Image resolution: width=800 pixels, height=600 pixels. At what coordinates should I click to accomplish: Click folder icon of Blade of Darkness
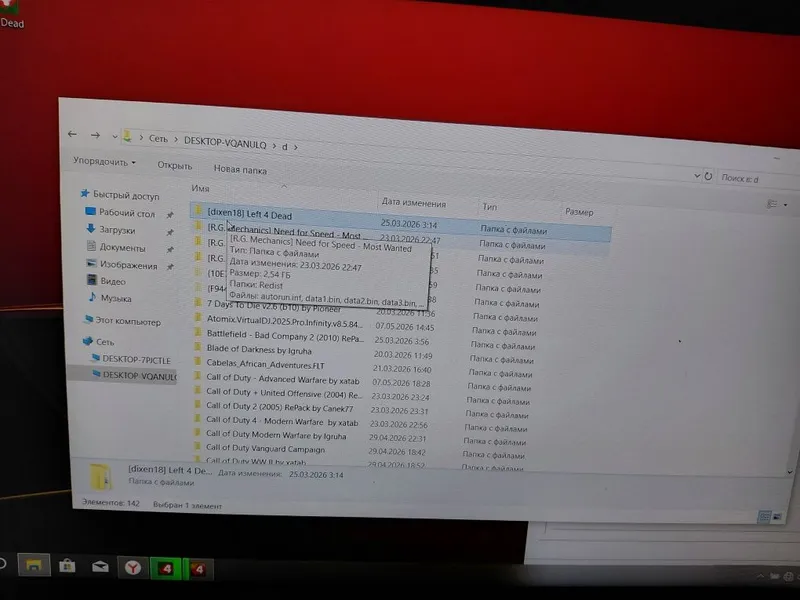[197, 347]
